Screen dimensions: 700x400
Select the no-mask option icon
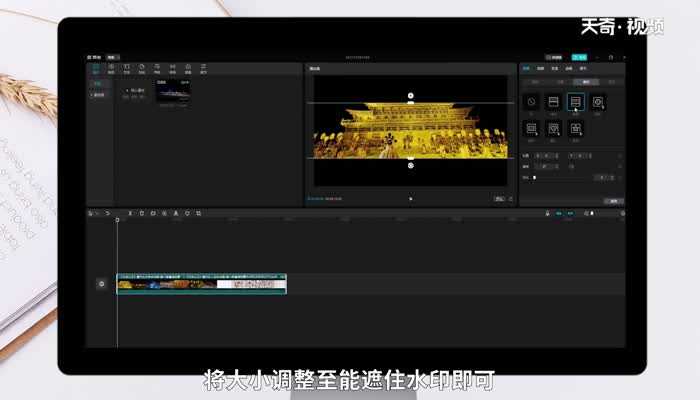[531, 102]
